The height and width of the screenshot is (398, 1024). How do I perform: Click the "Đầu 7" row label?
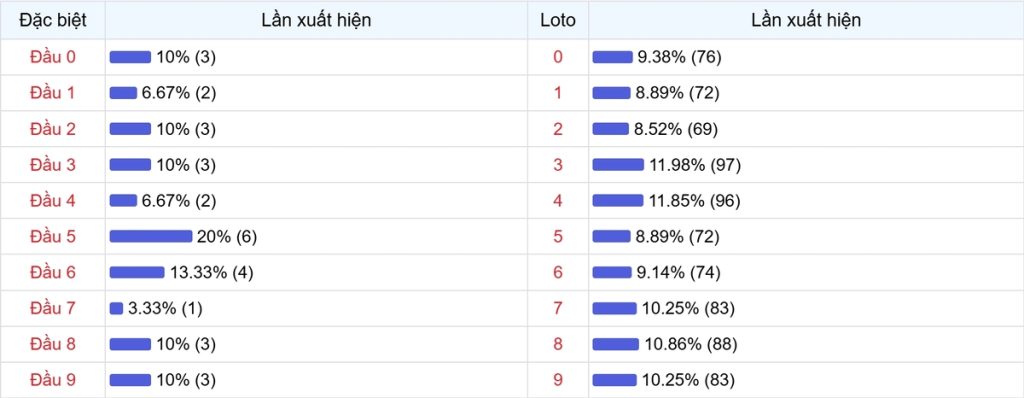53,308
